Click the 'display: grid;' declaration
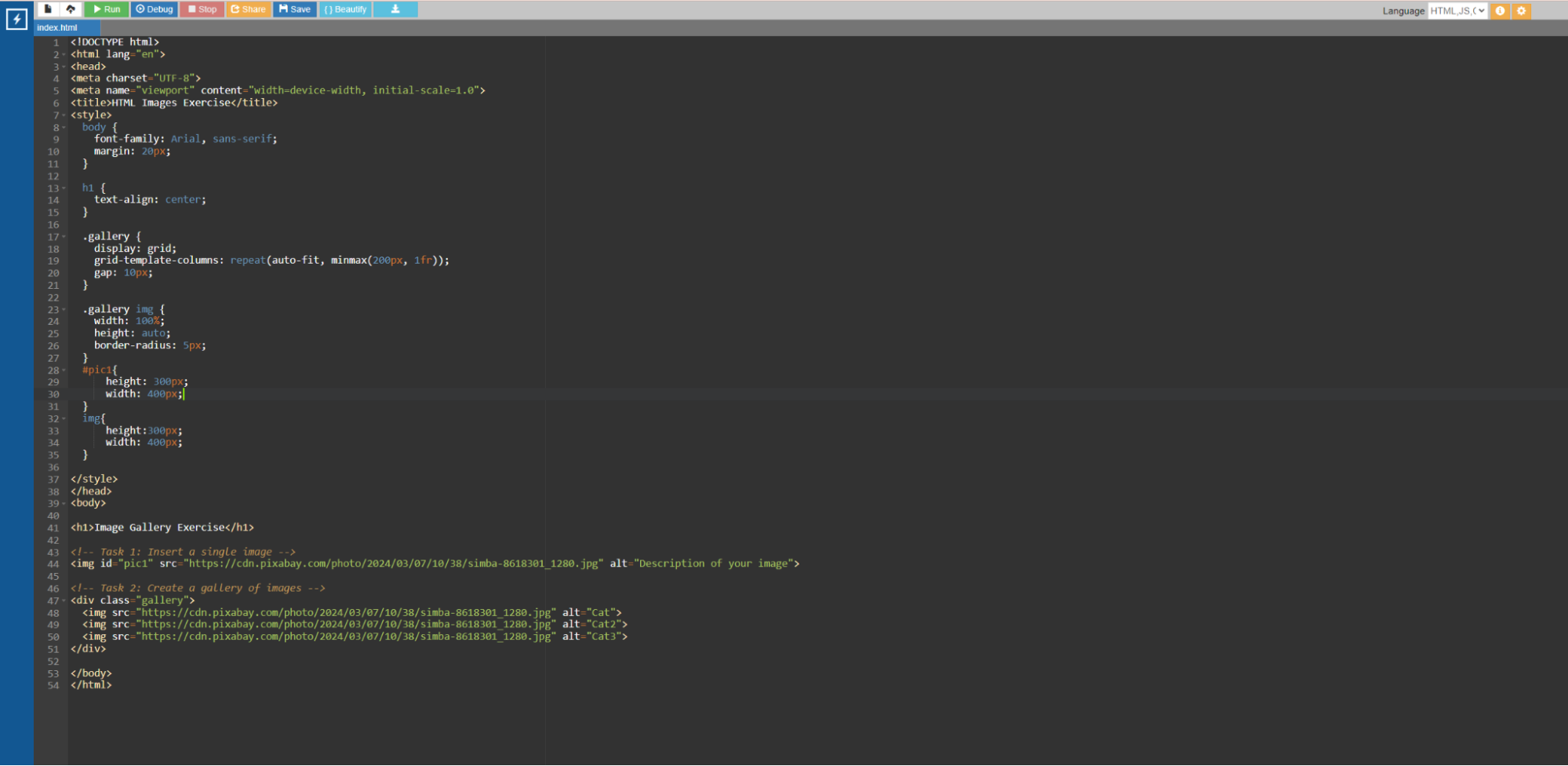 click(x=135, y=249)
